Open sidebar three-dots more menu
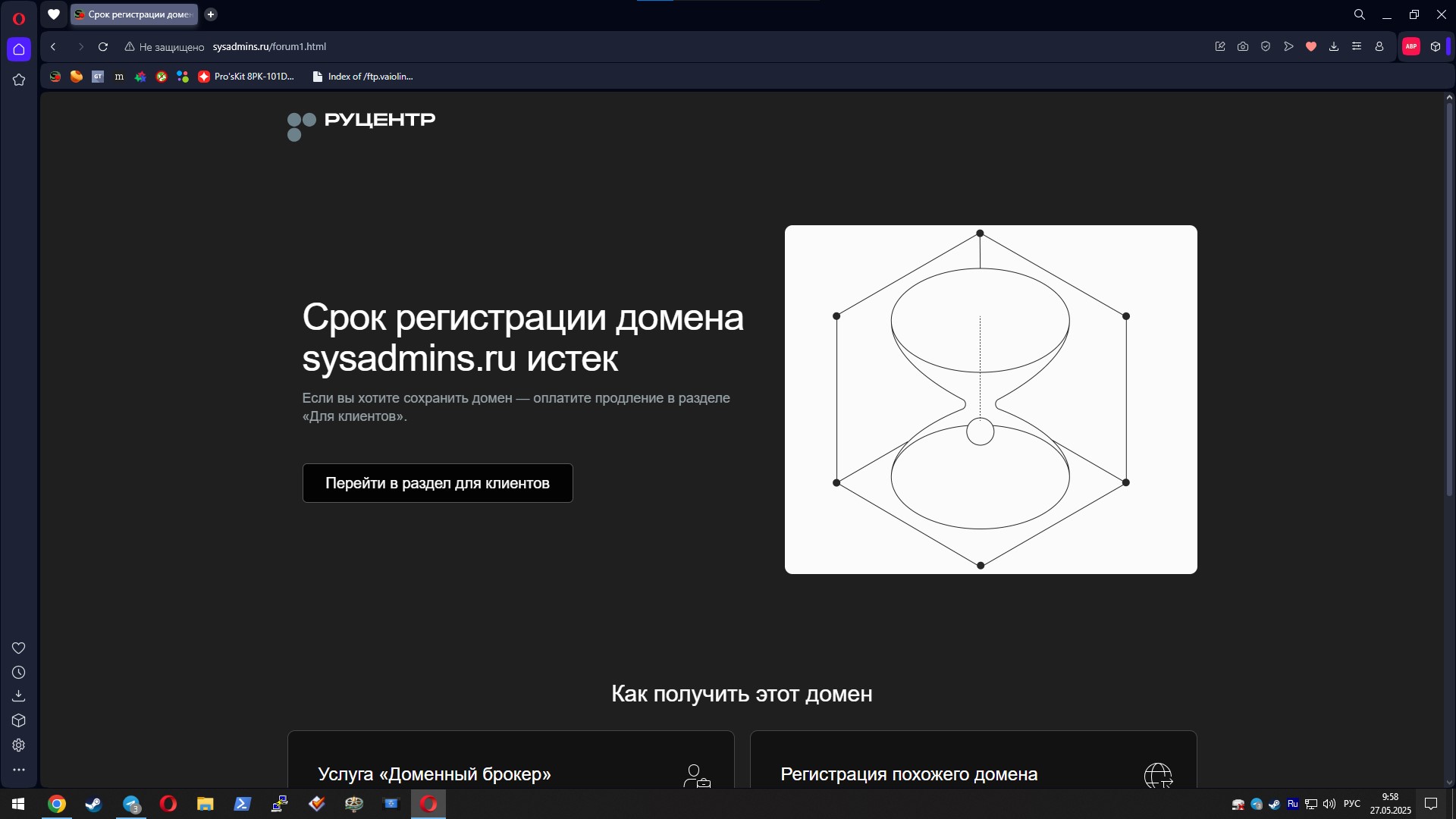This screenshot has width=1456, height=819. 19,769
